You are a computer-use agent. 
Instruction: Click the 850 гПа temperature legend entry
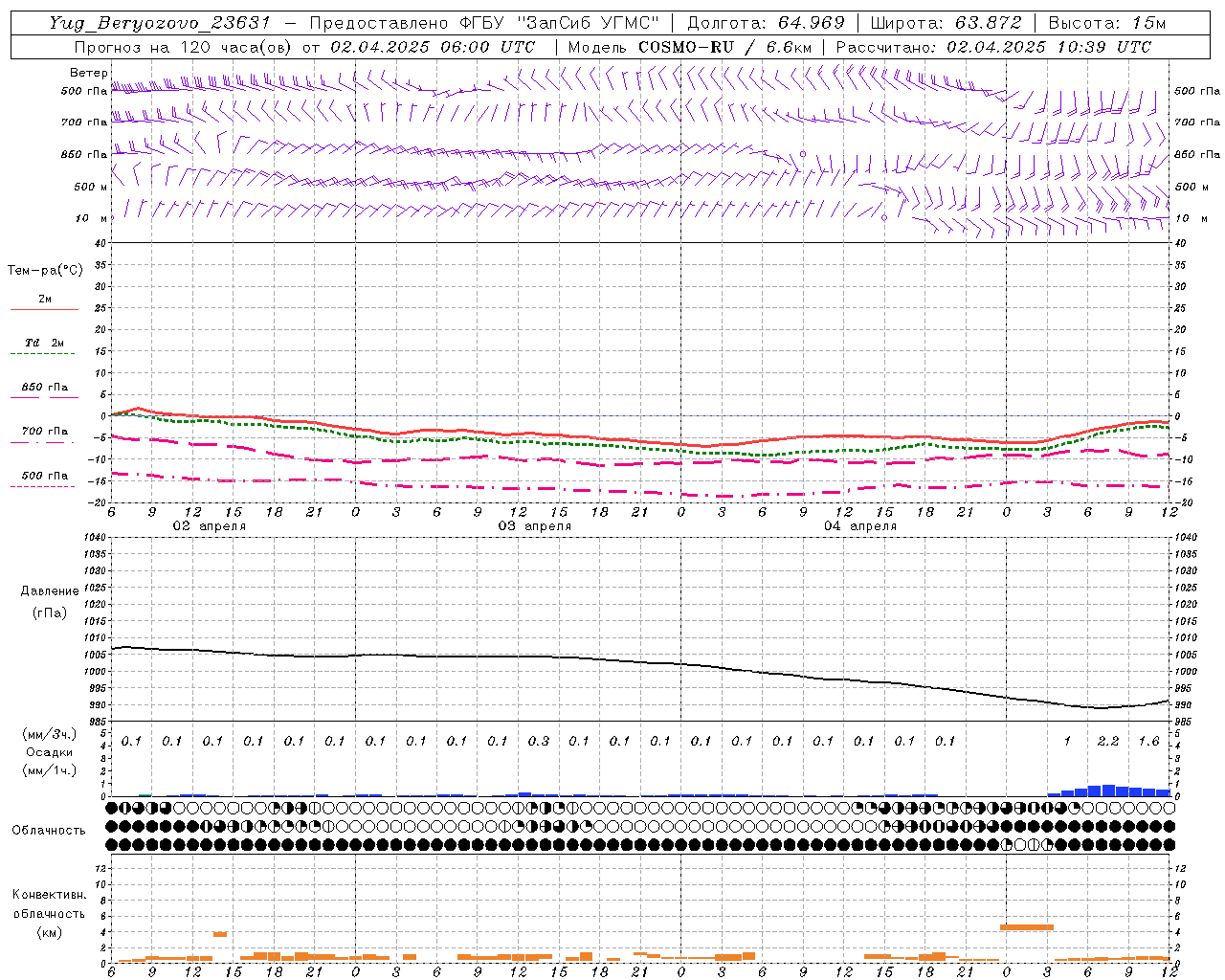(44, 388)
